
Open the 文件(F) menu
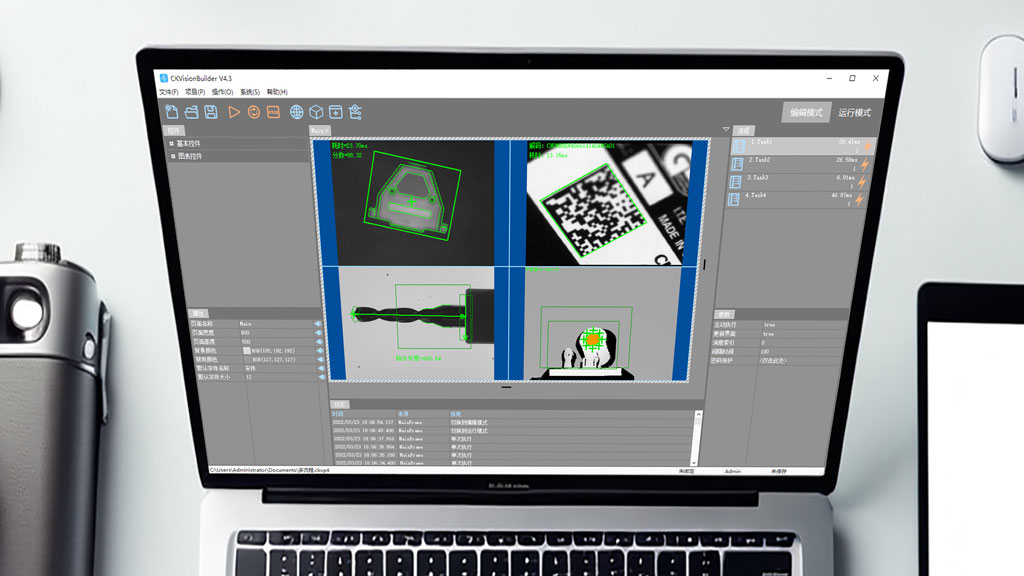[x=168, y=92]
